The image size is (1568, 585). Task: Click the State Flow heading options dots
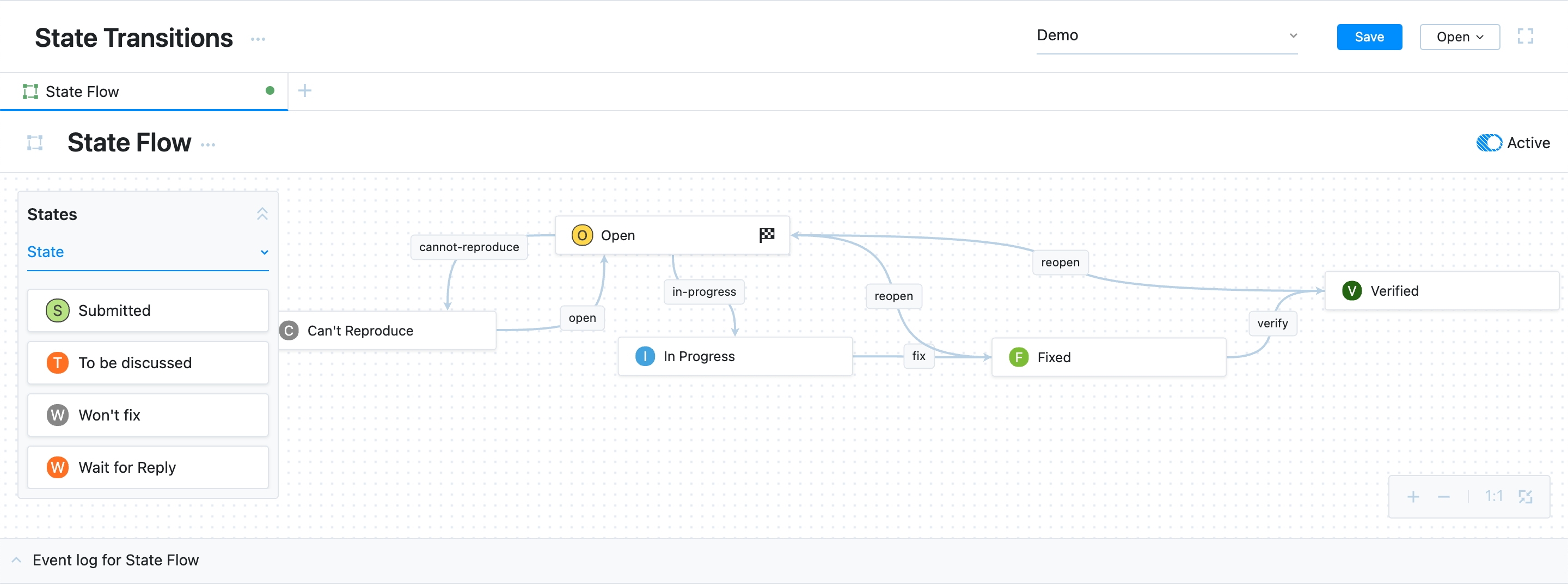pyautogui.click(x=208, y=145)
